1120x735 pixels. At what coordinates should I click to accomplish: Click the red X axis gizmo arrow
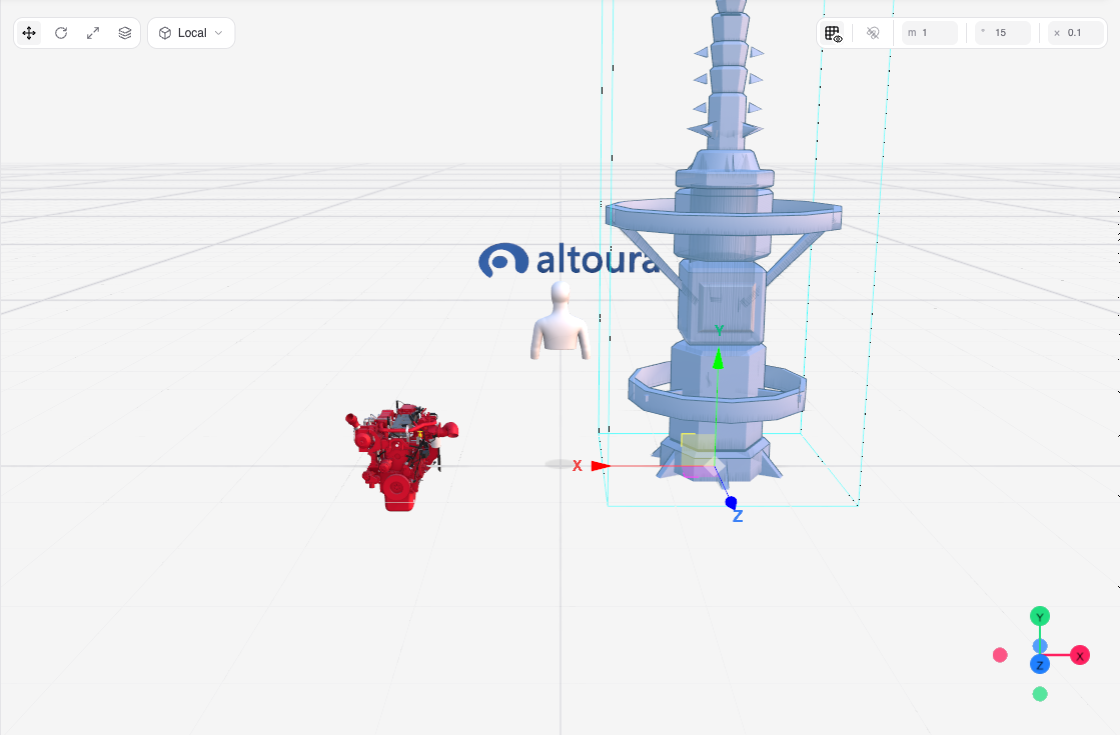[601, 466]
